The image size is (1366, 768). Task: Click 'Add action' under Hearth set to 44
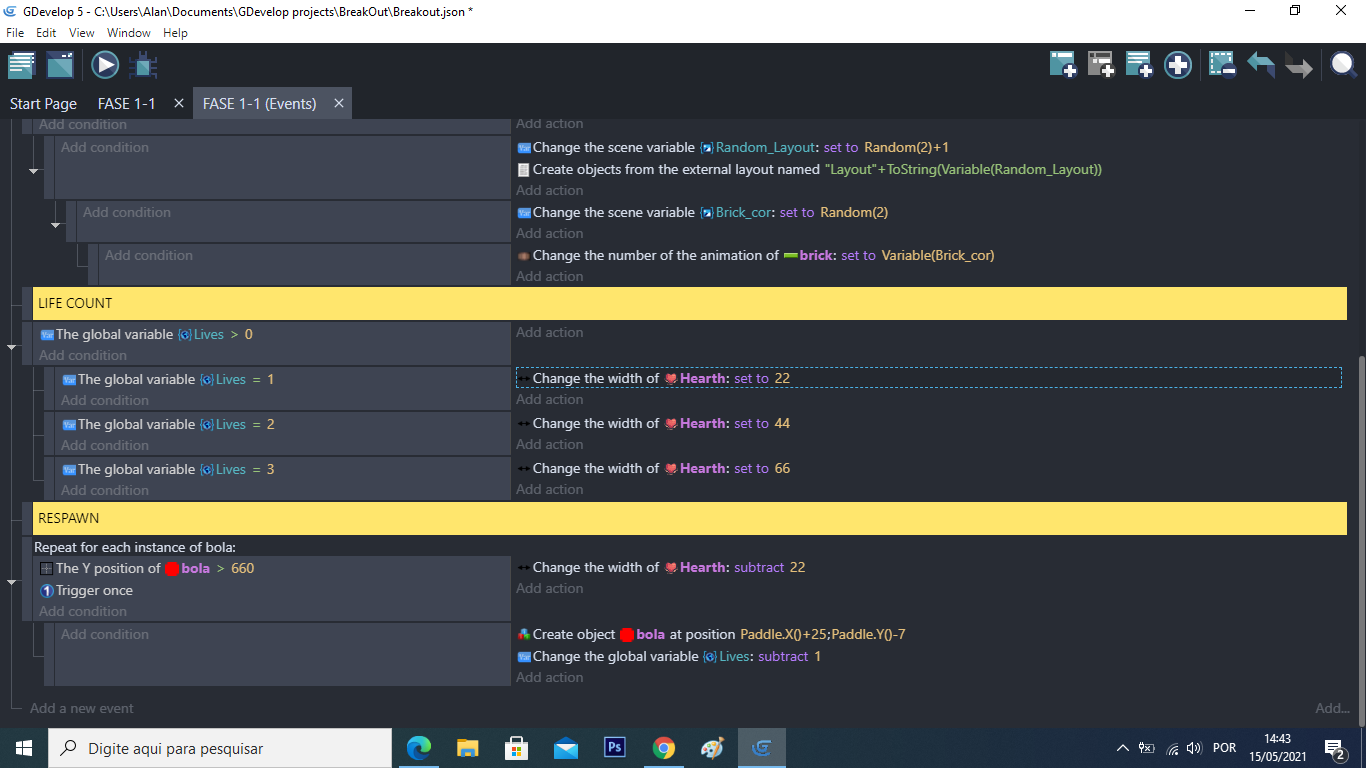[550, 444]
